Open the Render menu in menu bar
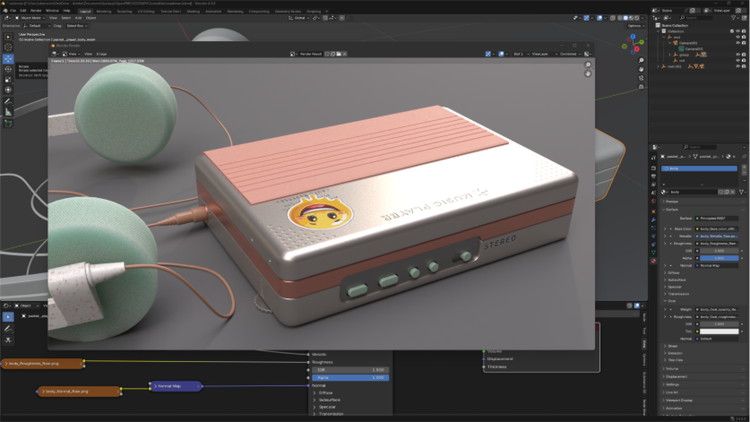This screenshot has height=422, width=750. pos(37,10)
